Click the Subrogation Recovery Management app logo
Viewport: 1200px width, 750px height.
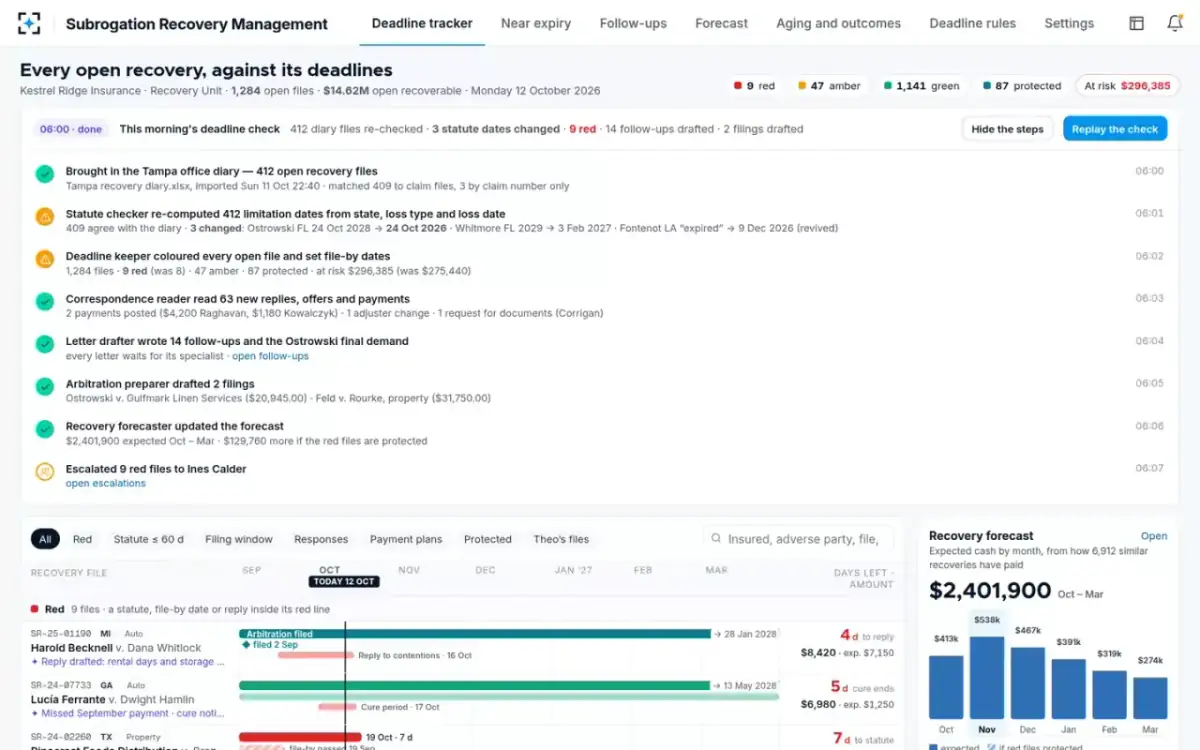pos(30,23)
